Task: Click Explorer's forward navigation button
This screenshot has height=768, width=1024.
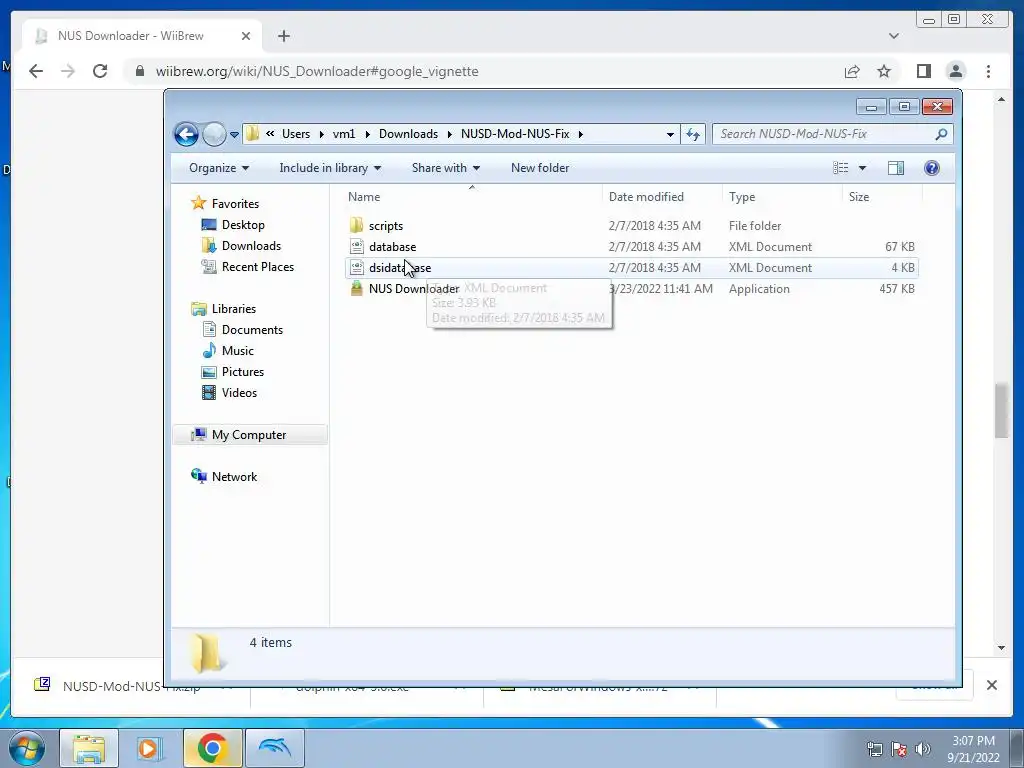Action: (x=214, y=135)
